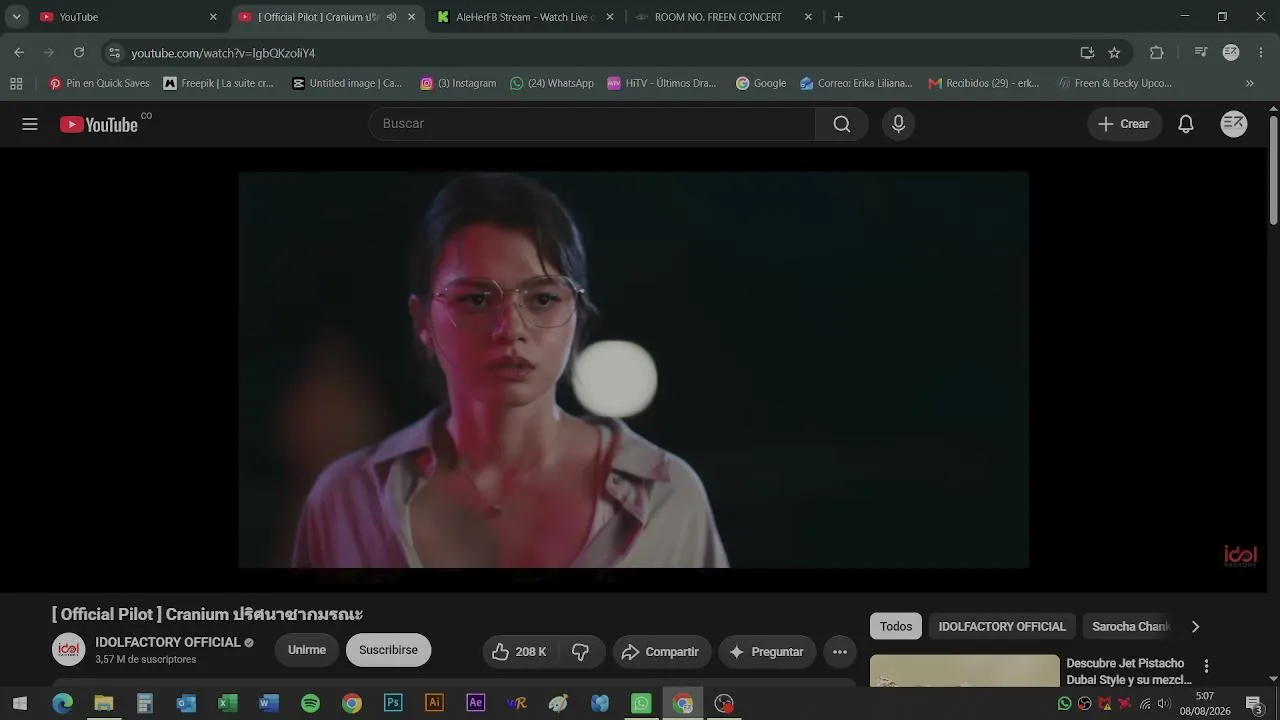Close the AleHerFB Stream tab
This screenshot has height=720, width=1280.
pyautogui.click(x=610, y=17)
